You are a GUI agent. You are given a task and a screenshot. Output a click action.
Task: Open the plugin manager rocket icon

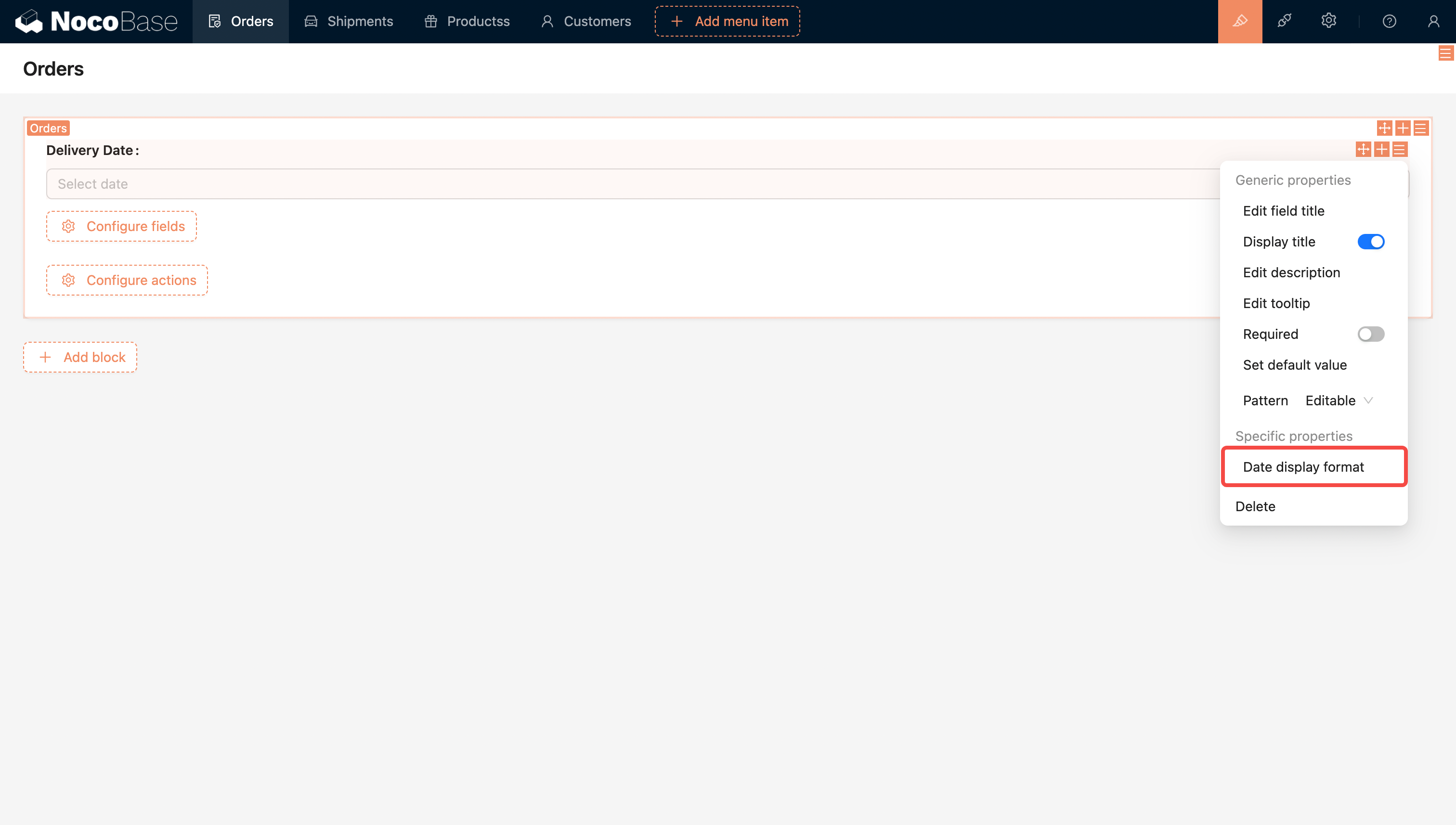coord(1284,22)
